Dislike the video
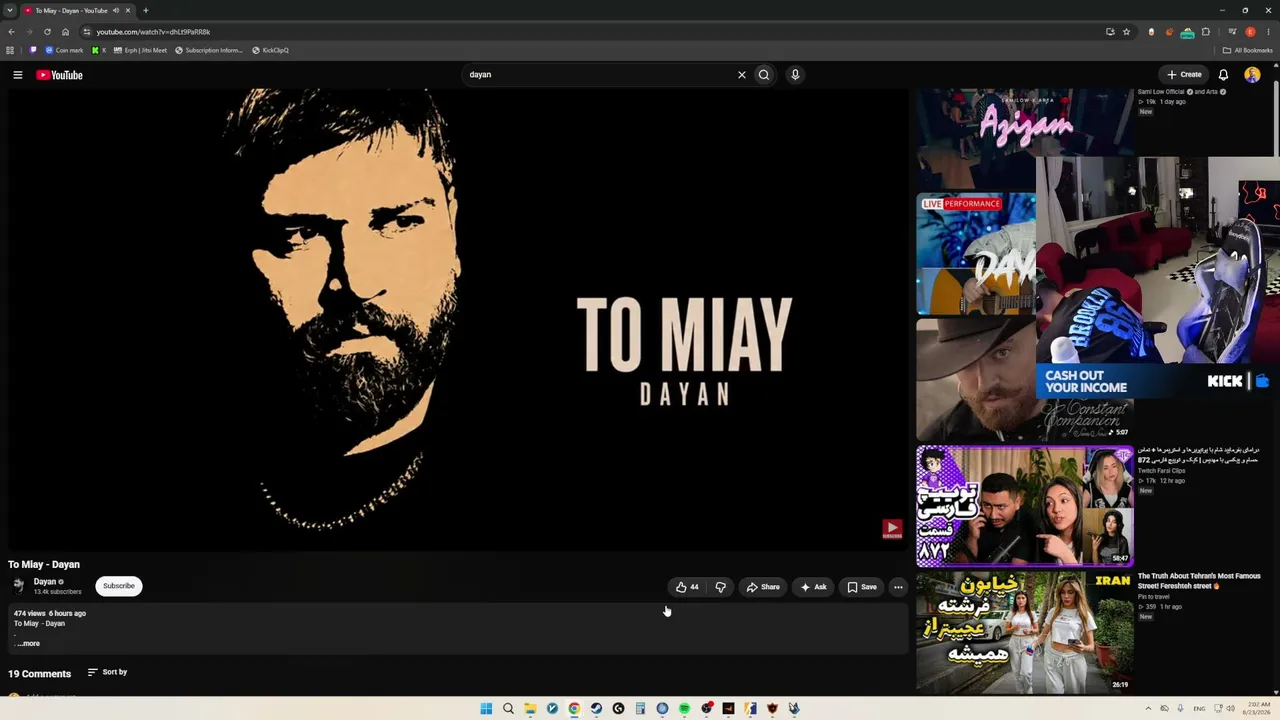 720,587
